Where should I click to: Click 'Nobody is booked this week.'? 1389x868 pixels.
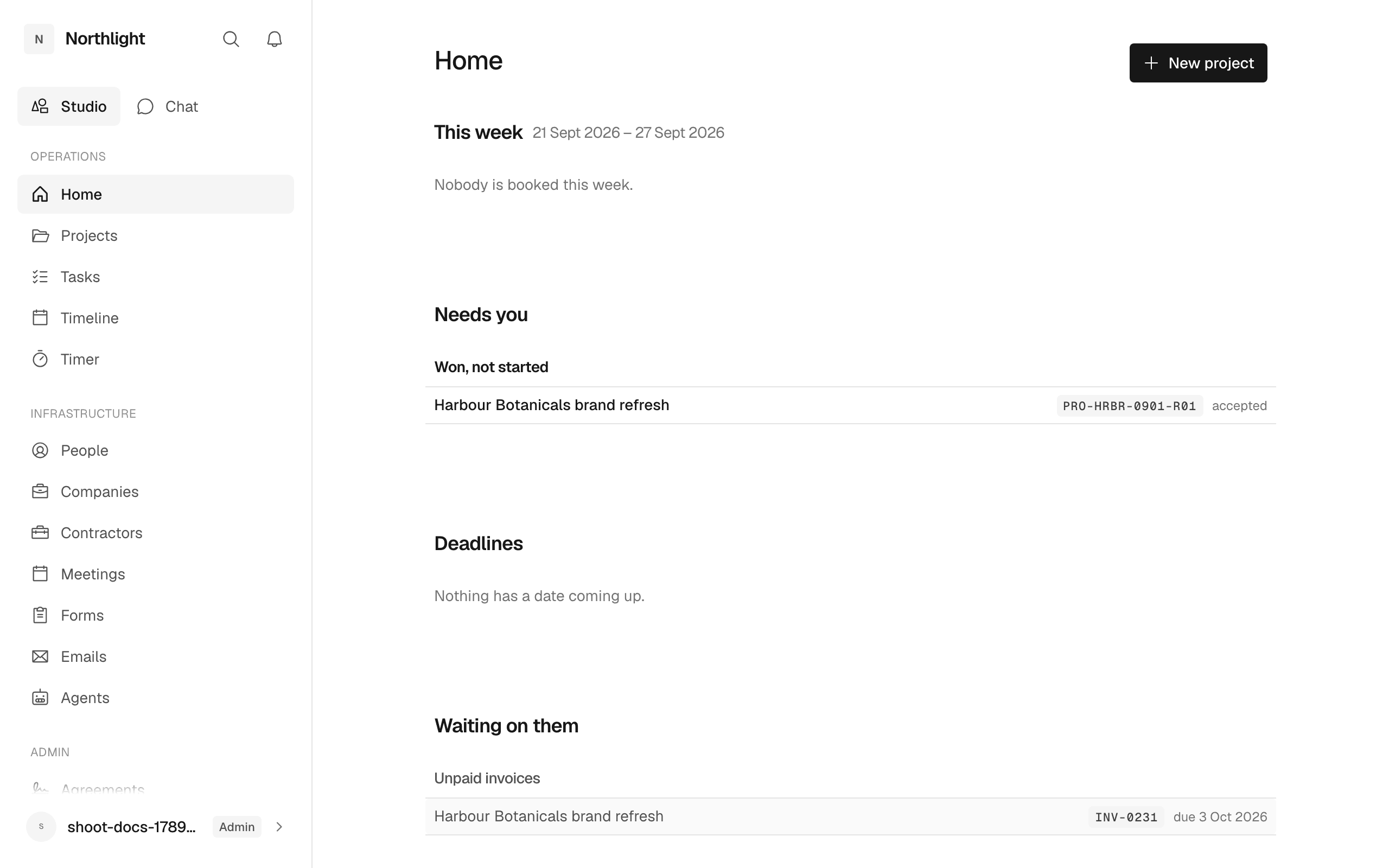tap(533, 185)
